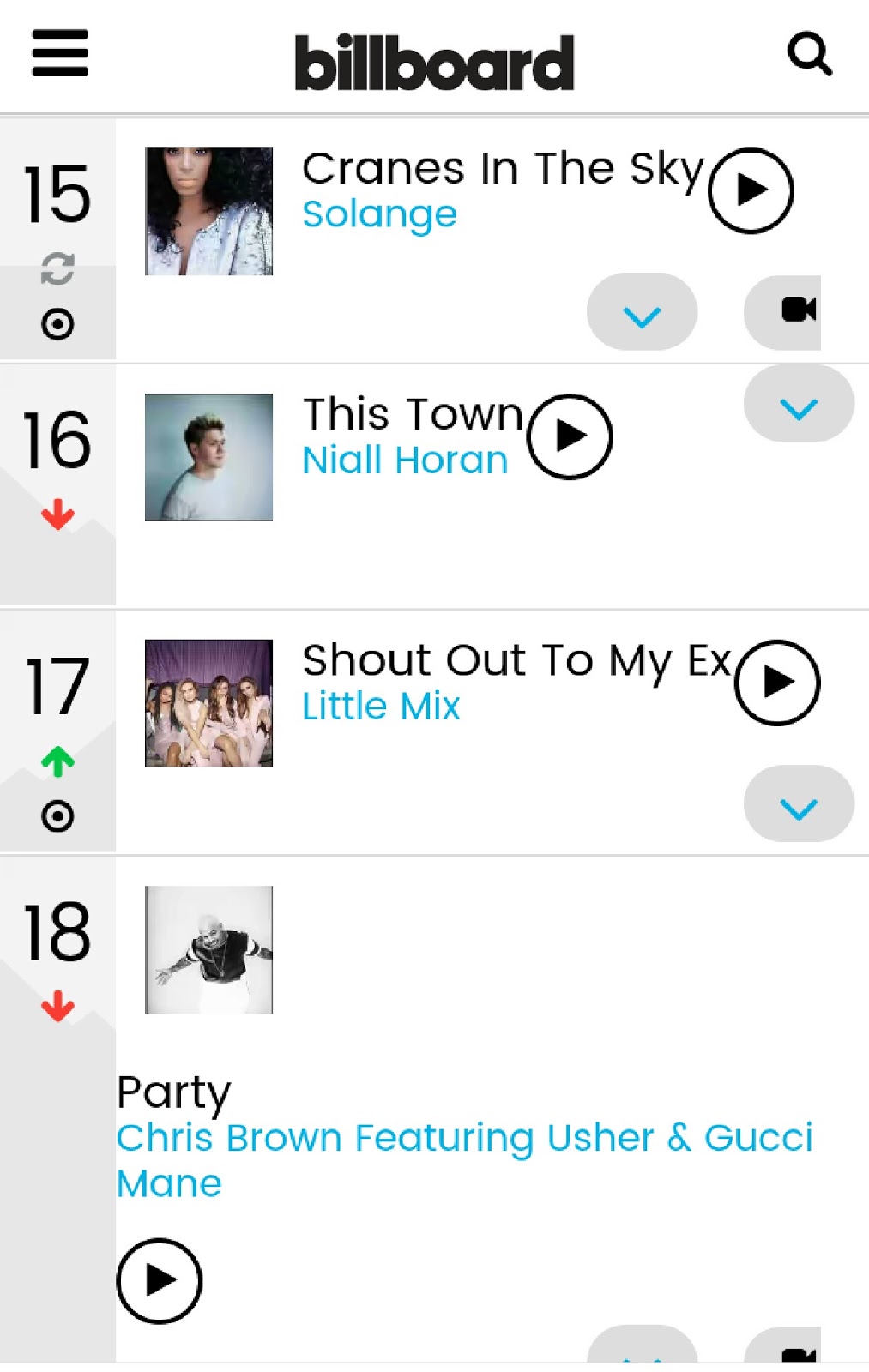
Task: Open artist page for Solange
Action: 379,214
